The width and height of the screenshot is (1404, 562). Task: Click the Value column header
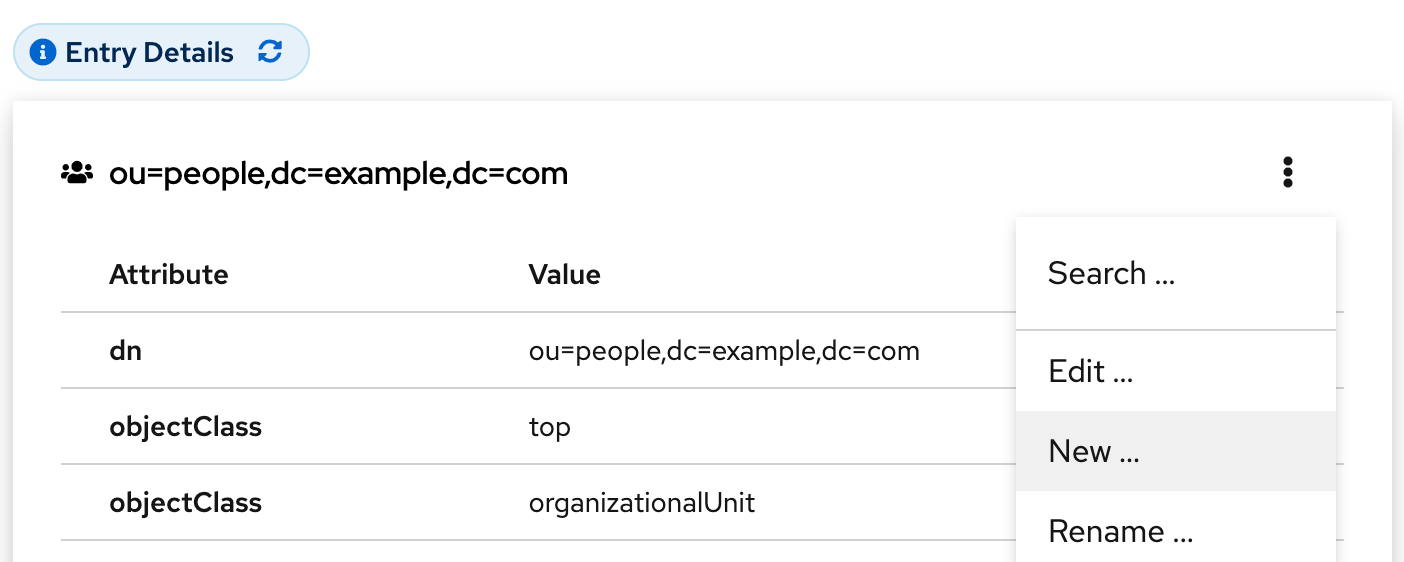[x=564, y=274]
